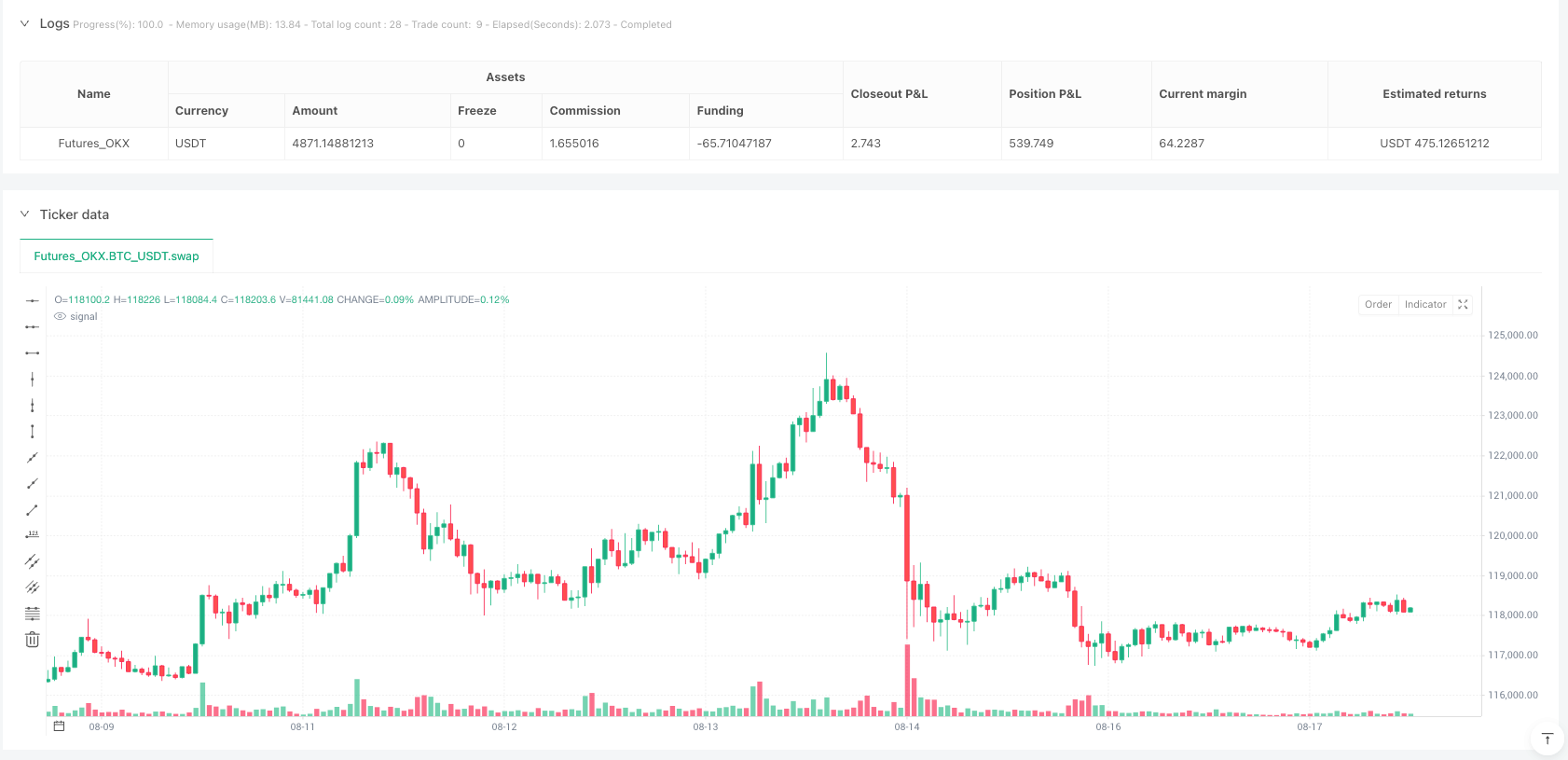This screenshot has height=760, width=1568.
Task: Select the parallel channel lines tool
Action: 33,561
